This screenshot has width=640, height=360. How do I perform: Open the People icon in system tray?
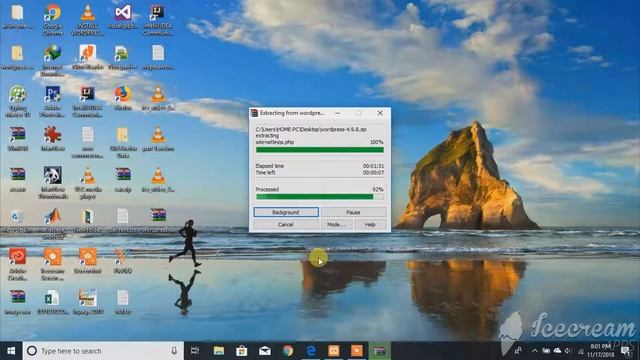(x=518, y=351)
